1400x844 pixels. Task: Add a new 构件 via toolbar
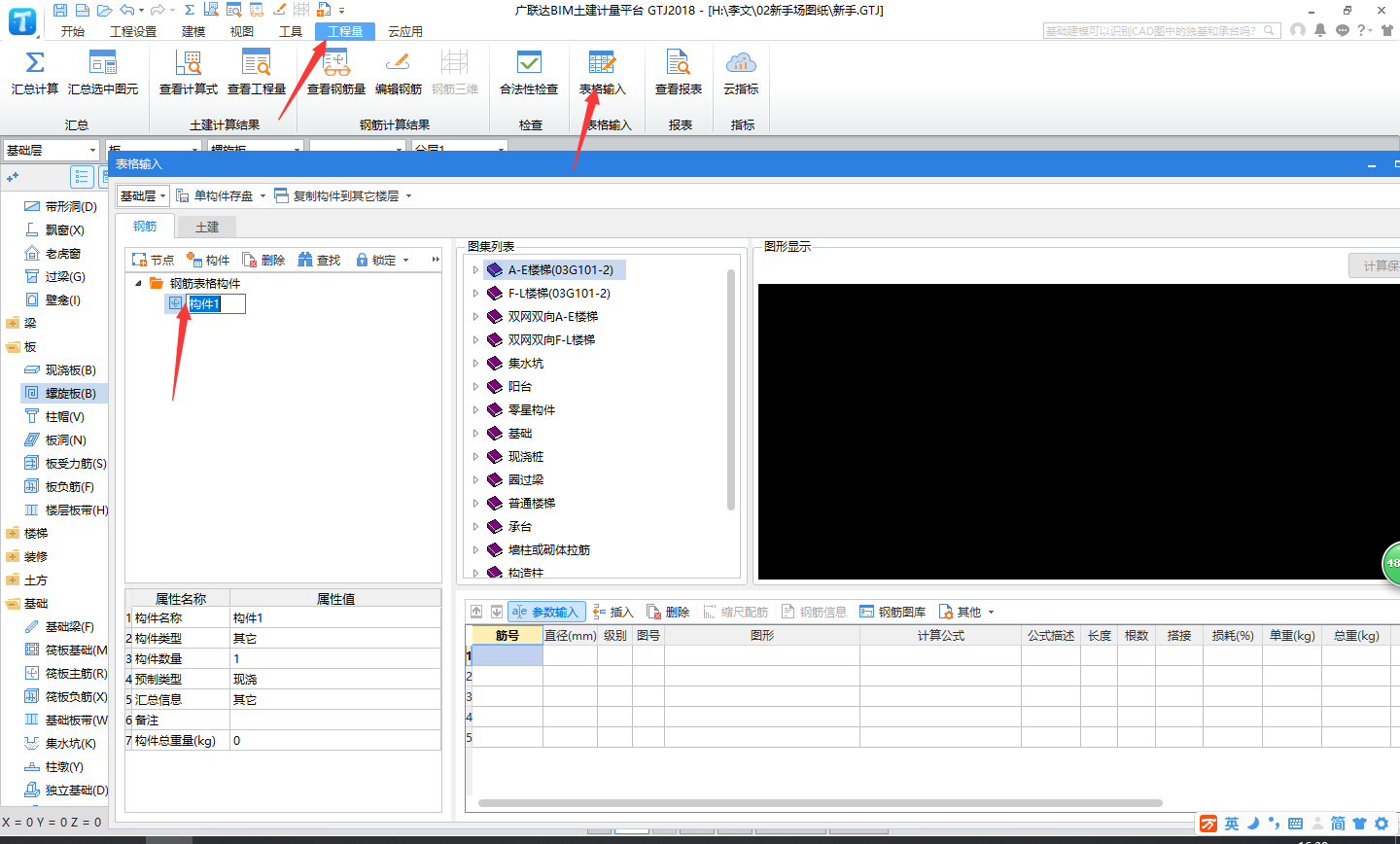208,260
